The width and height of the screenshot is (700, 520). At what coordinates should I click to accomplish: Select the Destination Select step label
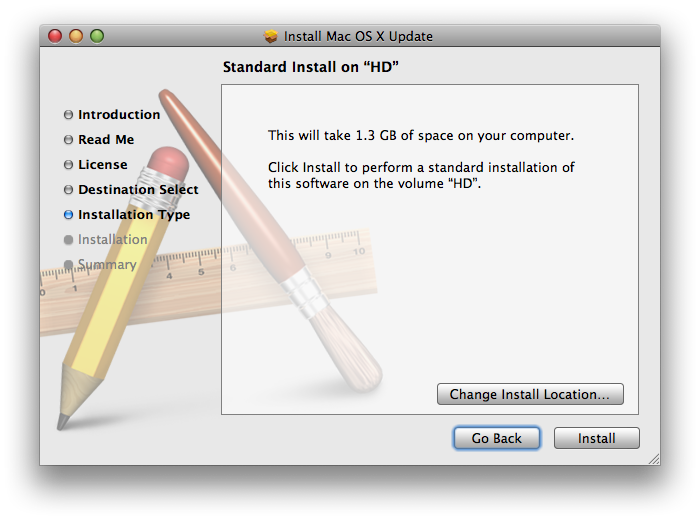pyautogui.click(x=138, y=190)
